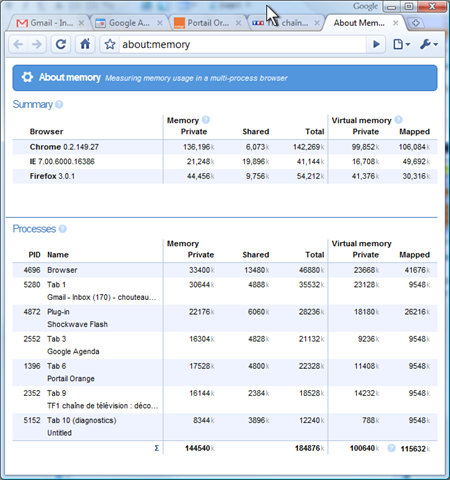The image size is (450, 480).
Task: Click the PID 5280 cell
Action: click(32, 285)
